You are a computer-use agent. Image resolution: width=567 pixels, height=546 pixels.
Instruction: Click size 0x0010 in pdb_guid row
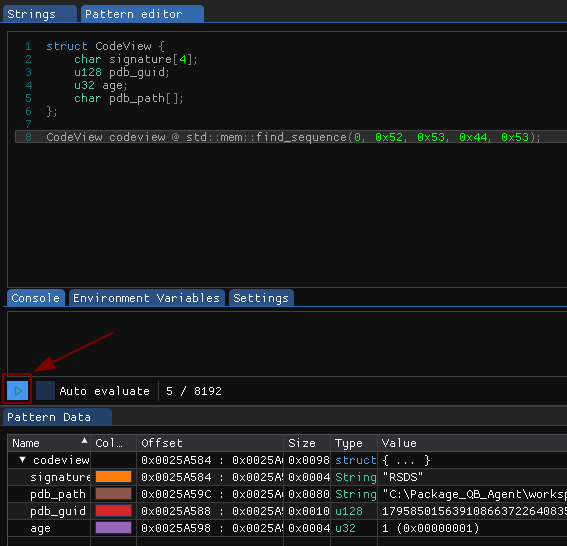tap(309, 511)
